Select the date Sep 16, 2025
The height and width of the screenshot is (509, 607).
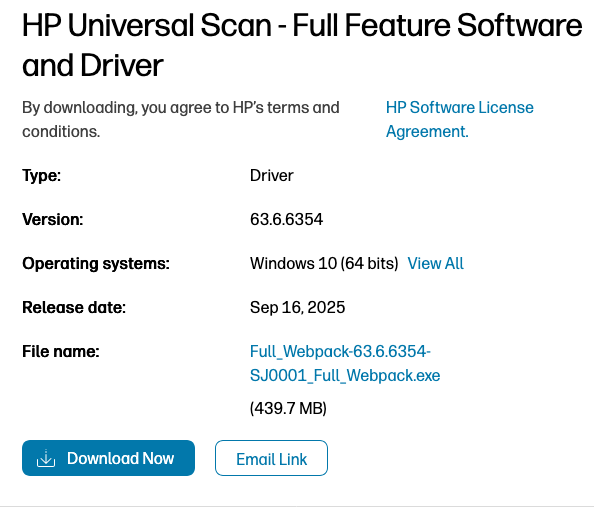pos(297,308)
